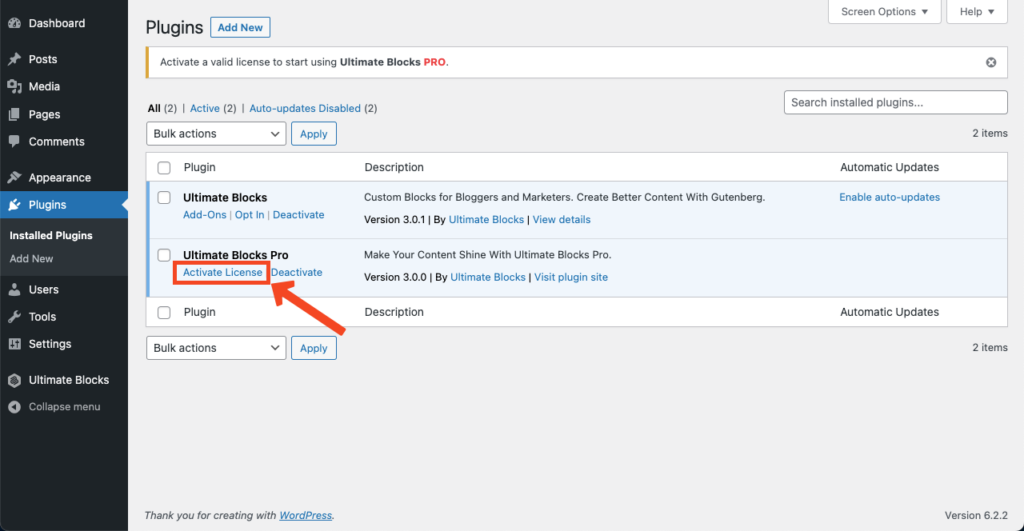Click the Tools wrench icon
The height and width of the screenshot is (531, 1024).
point(14,317)
